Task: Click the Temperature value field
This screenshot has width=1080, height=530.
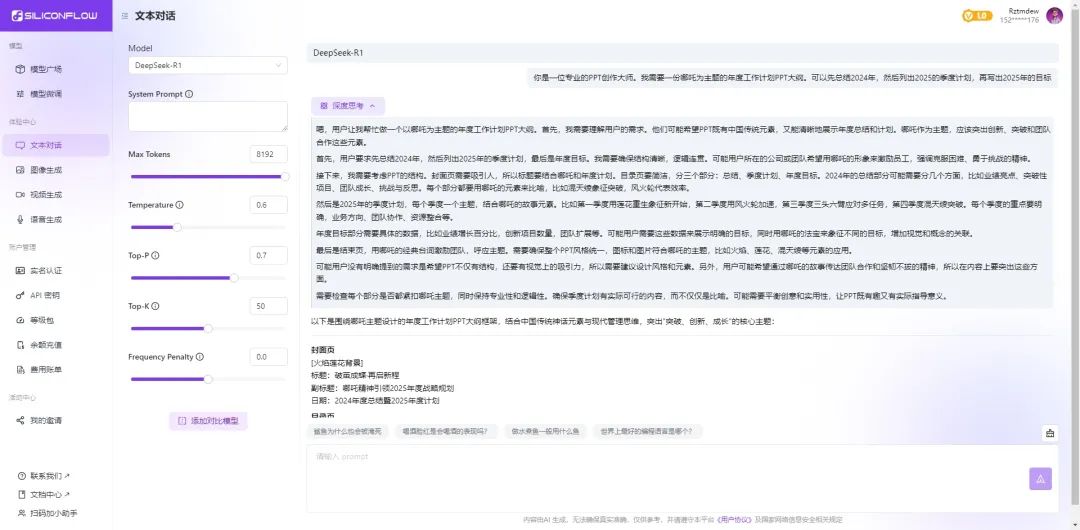Action: coord(269,205)
